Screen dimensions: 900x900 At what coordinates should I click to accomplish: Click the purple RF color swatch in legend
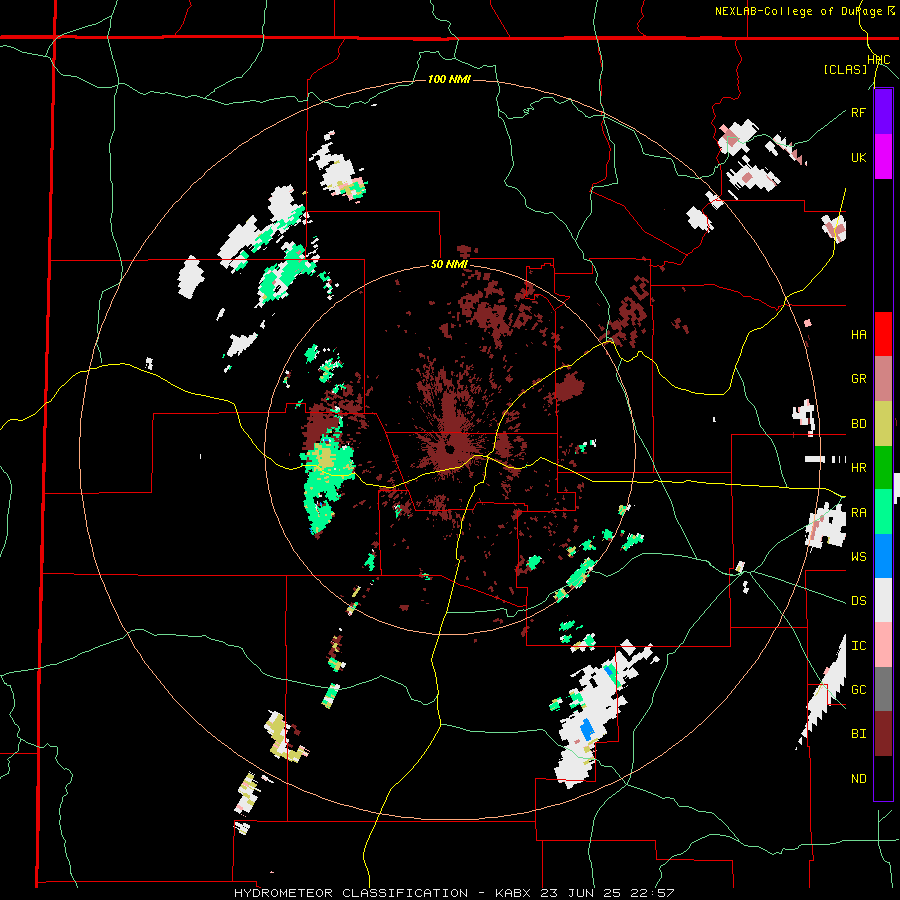883,112
